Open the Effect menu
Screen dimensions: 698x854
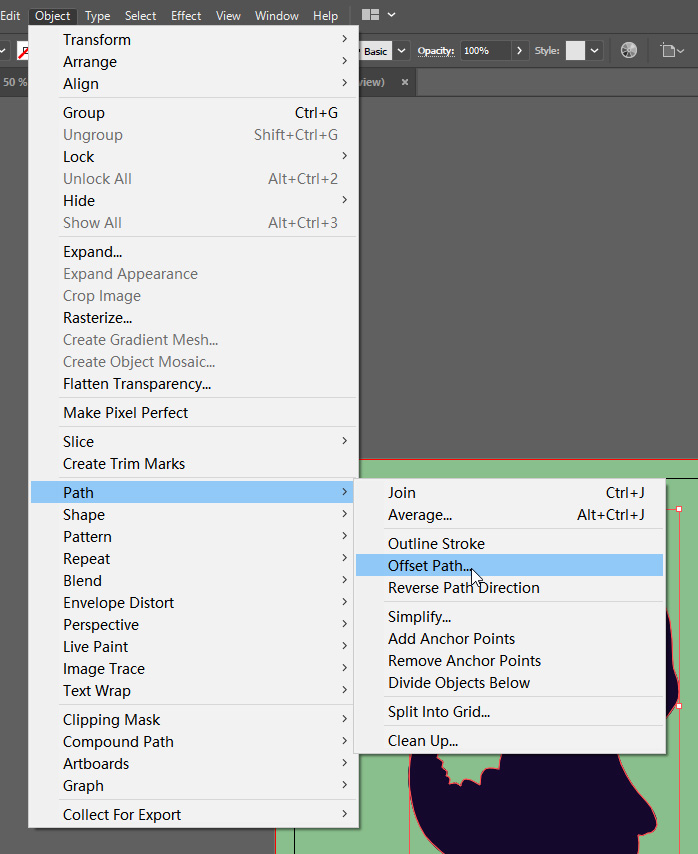coord(186,15)
